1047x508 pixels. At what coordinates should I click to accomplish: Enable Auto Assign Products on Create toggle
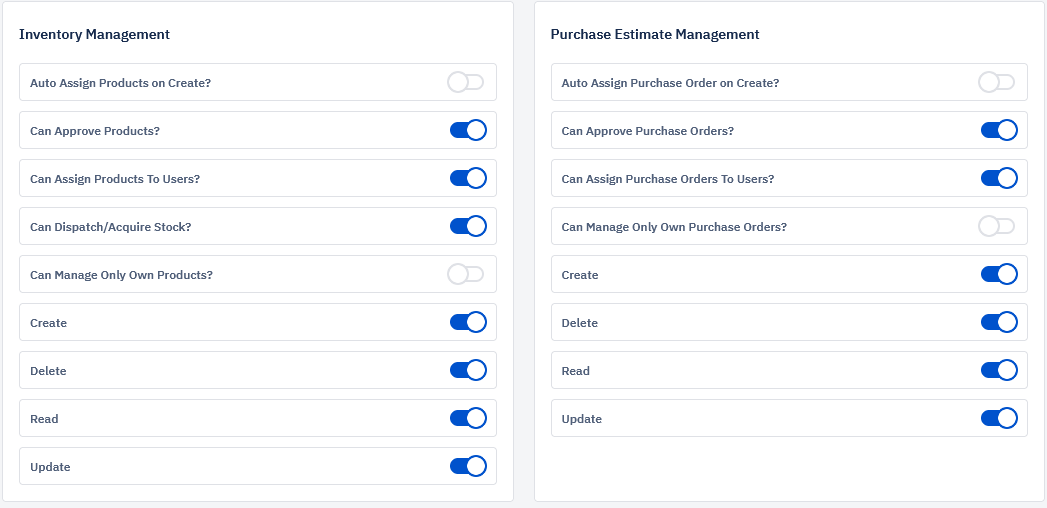click(x=466, y=82)
